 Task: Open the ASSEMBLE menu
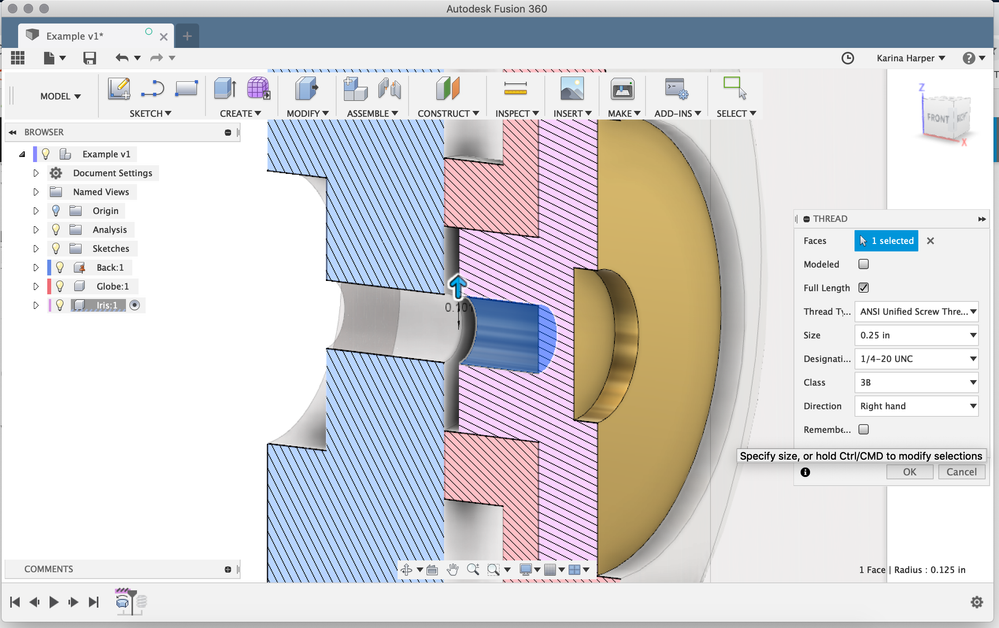pos(372,113)
